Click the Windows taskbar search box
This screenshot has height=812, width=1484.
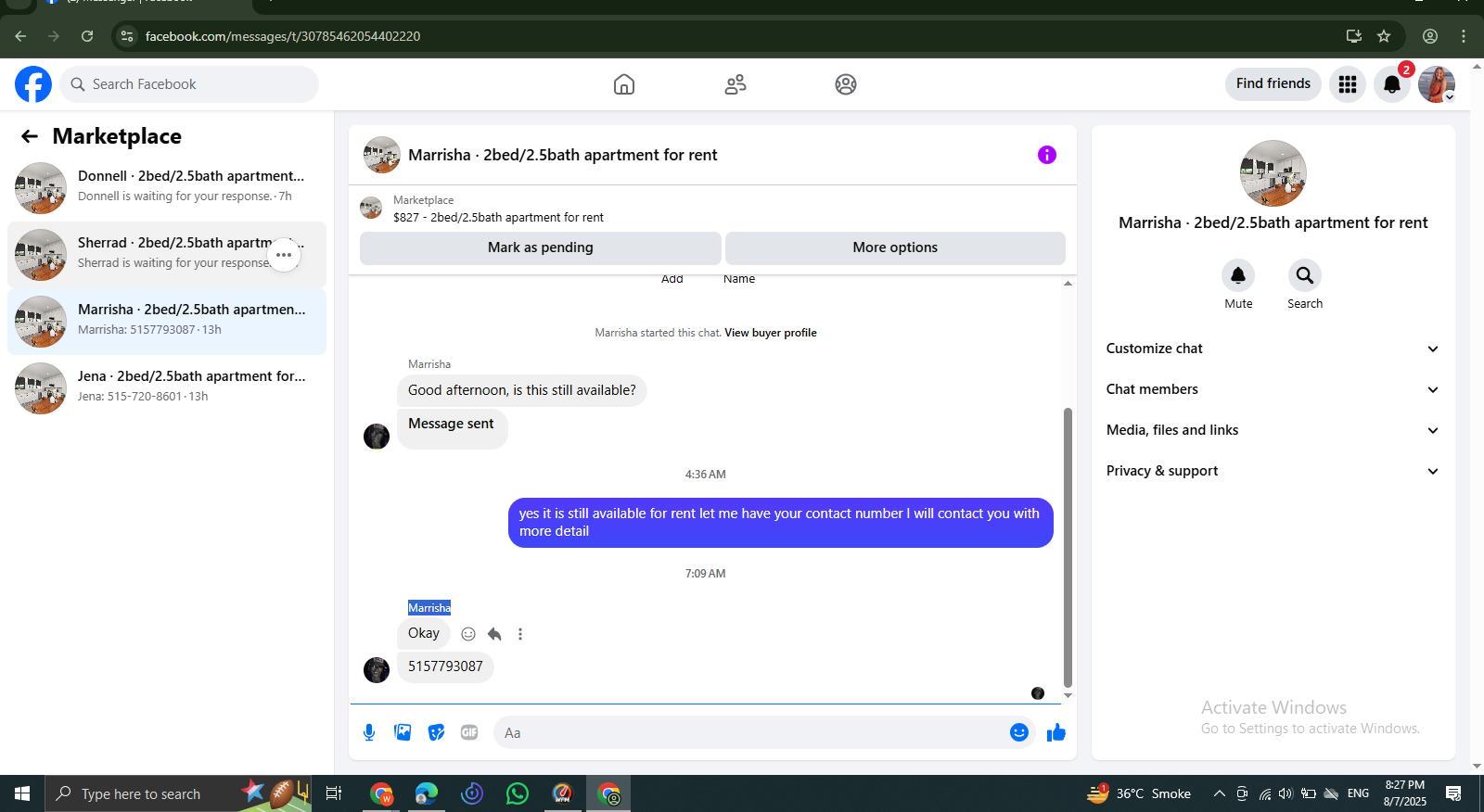(x=180, y=793)
